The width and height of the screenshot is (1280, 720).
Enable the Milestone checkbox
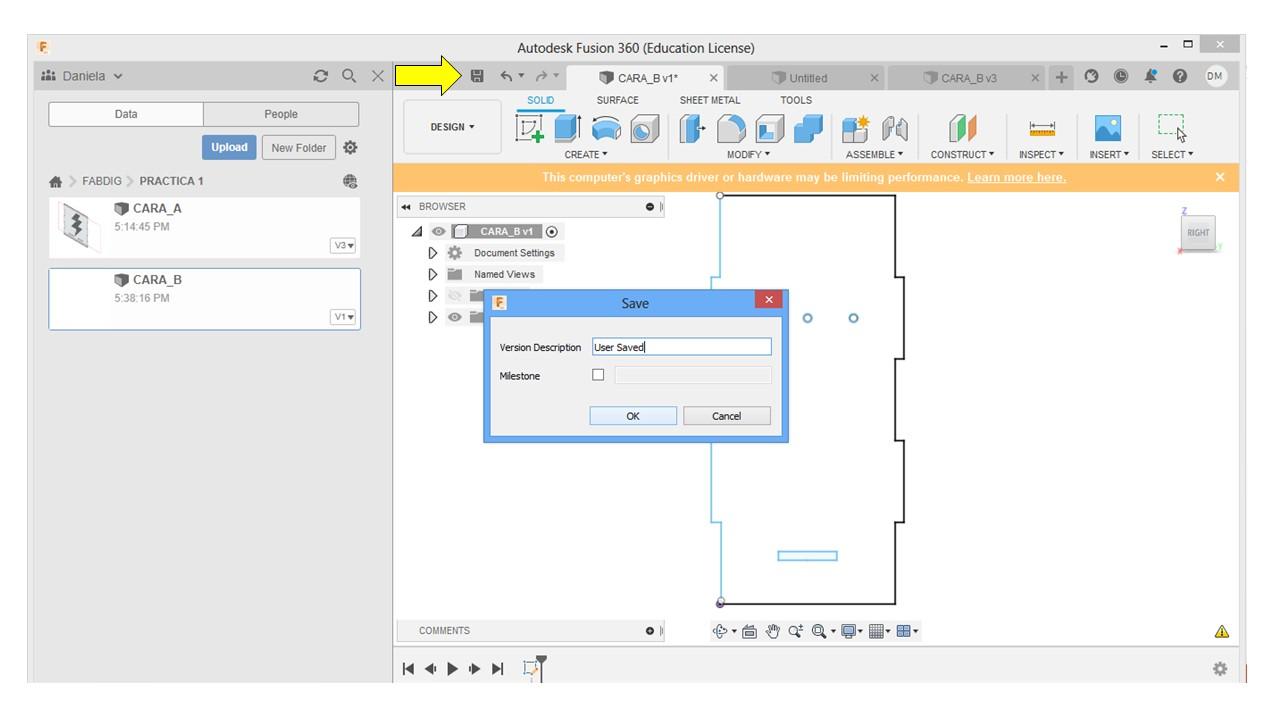[598, 375]
